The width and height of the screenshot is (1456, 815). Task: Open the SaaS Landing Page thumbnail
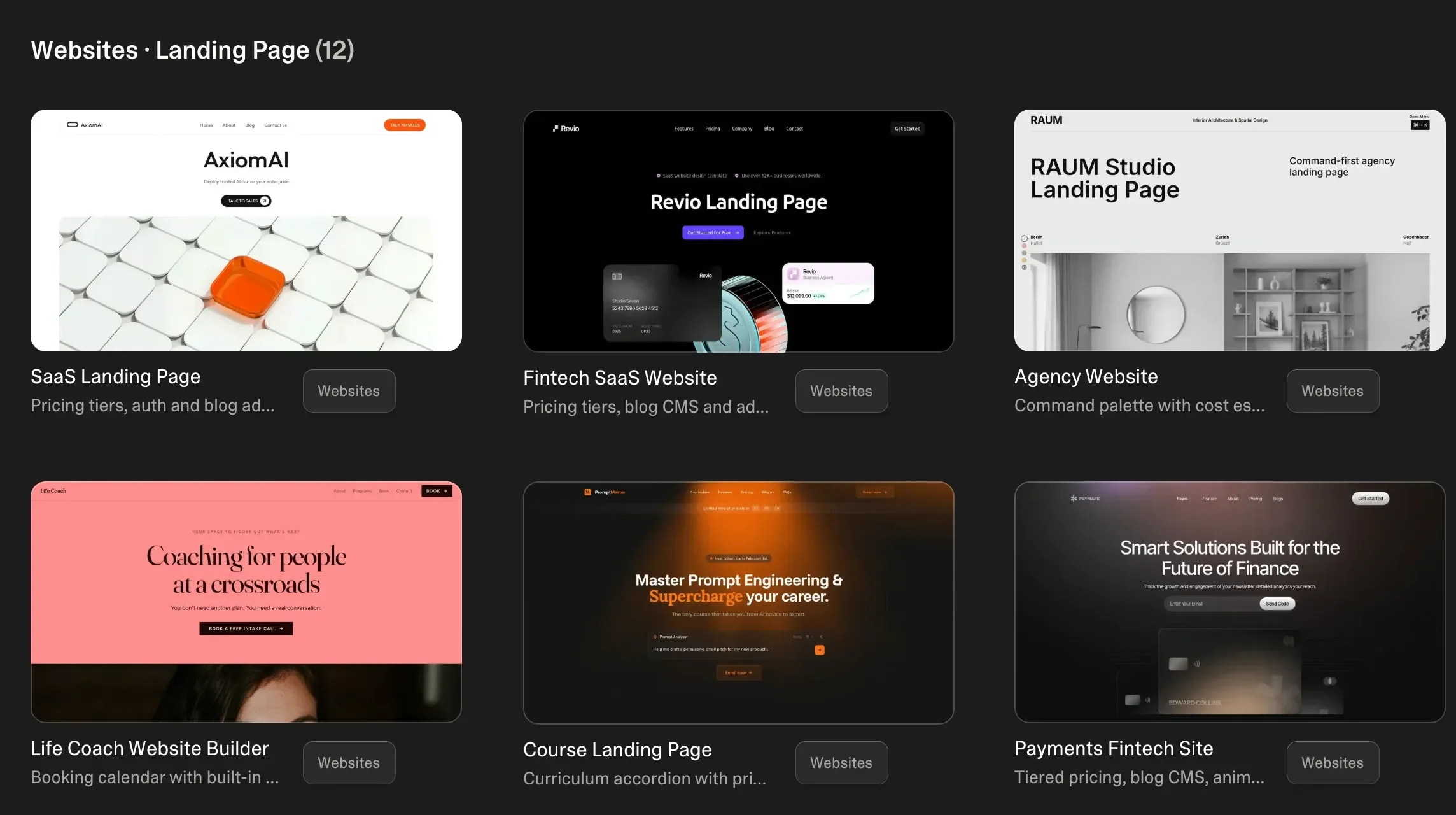click(246, 230)
